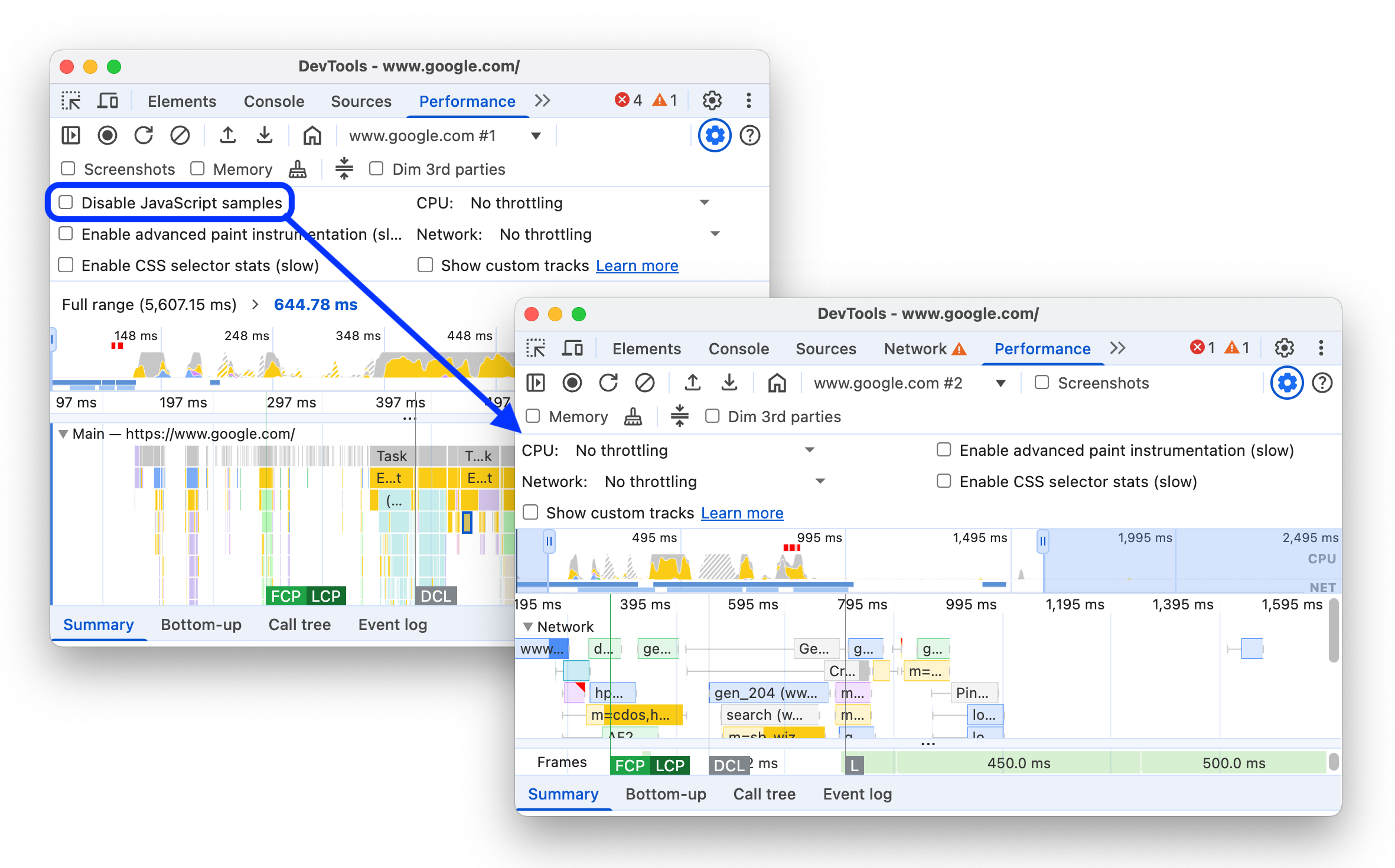Collapse the Main track with its triangle

click(x=63, y=433)
